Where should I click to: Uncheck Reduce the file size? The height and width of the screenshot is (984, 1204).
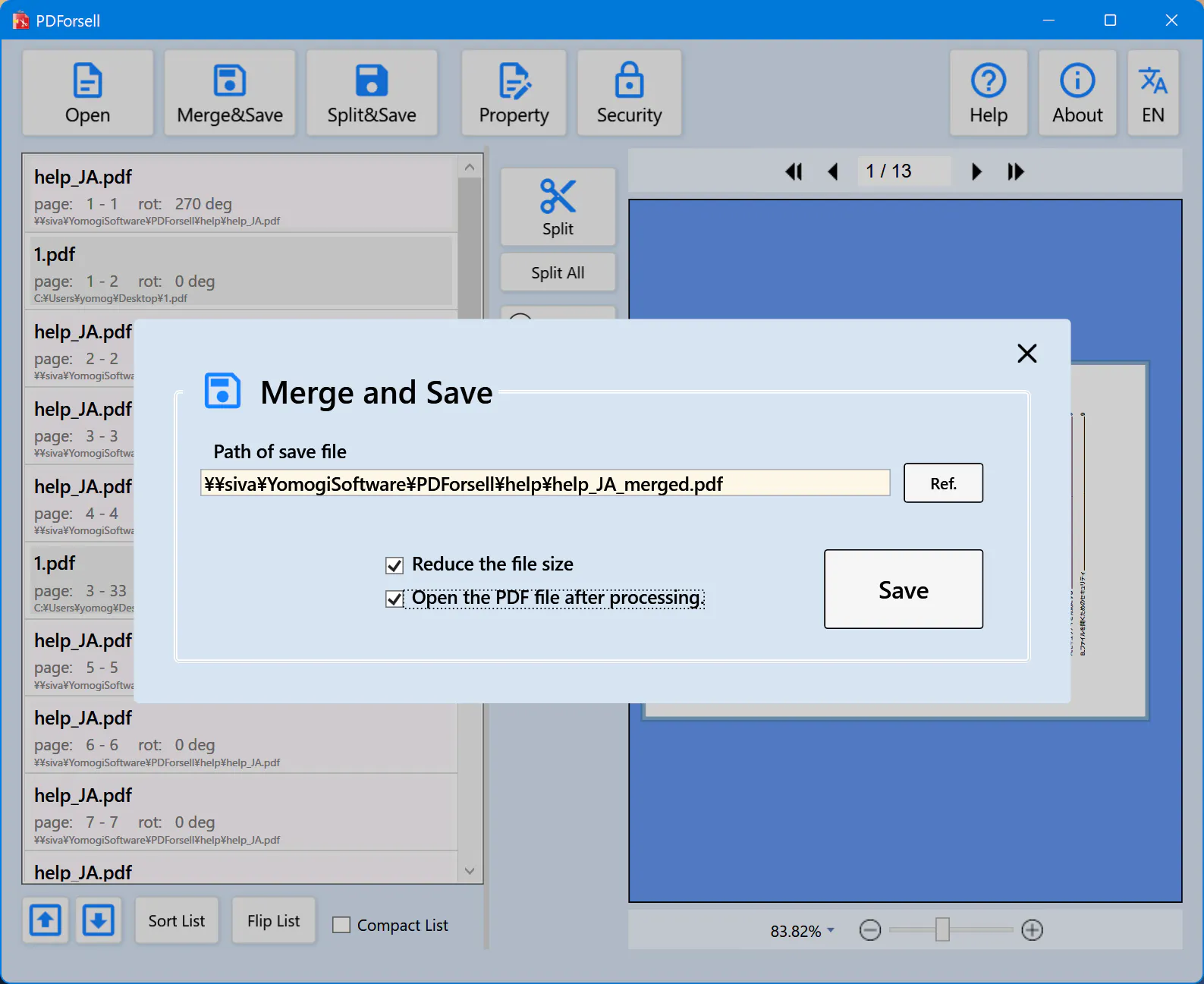(x=395, y=565)
